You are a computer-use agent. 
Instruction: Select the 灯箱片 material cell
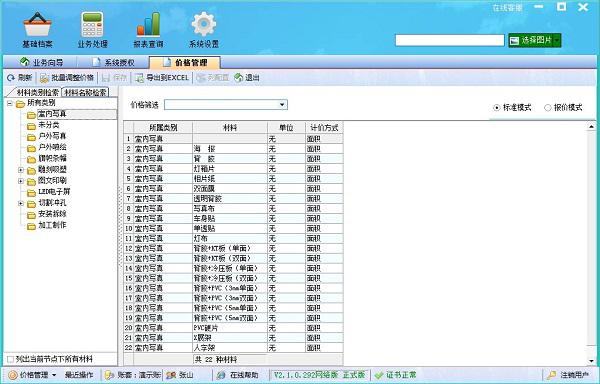pyautogui.click(x=230, y=169)
